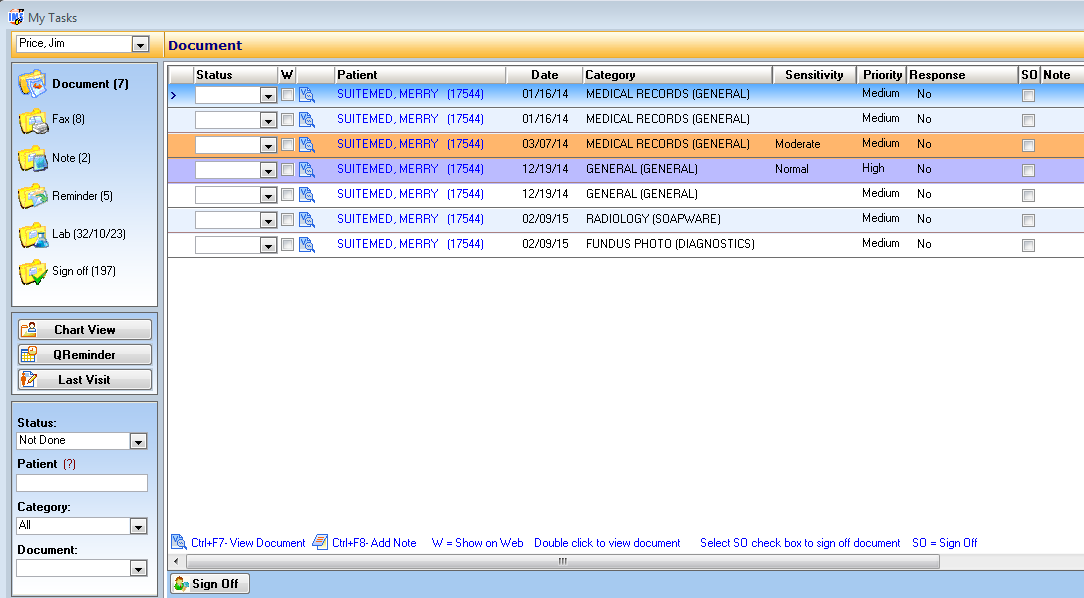Click view document icon for RADIOLOGY row
Viewport: 1084px width, 598px height.
[307, 220]
